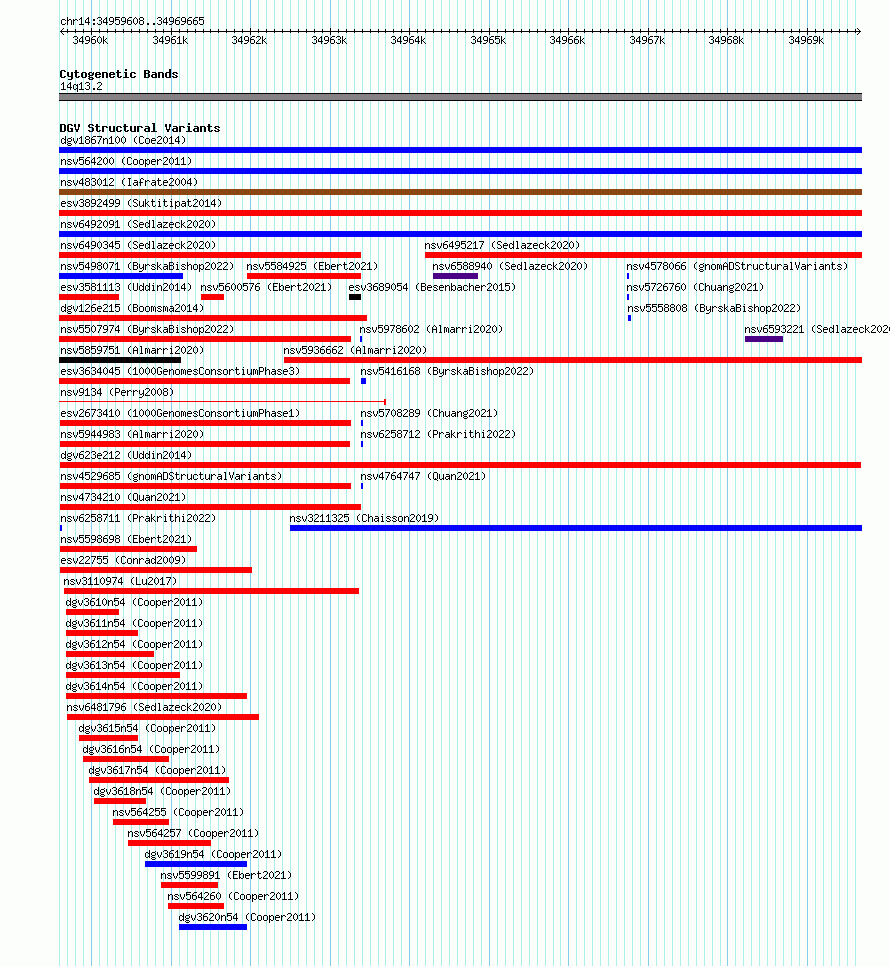Open dgv3615n54 (Cooper2011) variant
The image size is (890, 966).
click(x=147, y=728)
